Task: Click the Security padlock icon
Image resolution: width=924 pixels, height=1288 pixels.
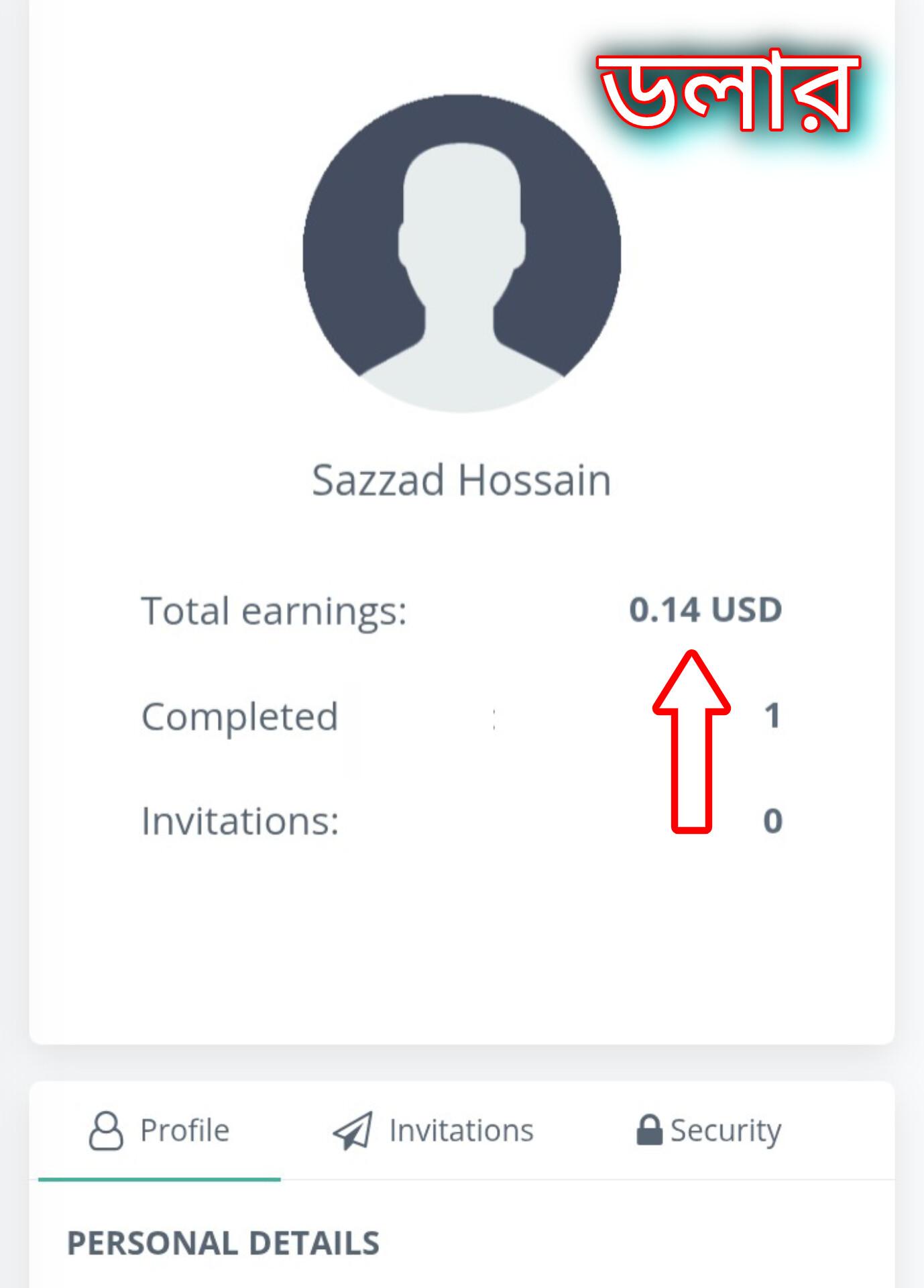Action: click(x=648, y=1130)
